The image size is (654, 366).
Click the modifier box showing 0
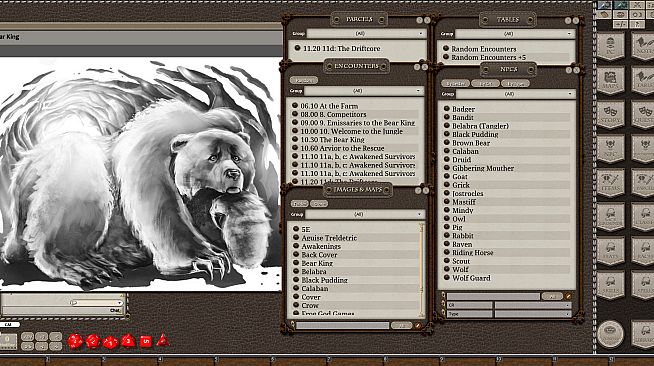pyautogui.click(x=8, y=341)
